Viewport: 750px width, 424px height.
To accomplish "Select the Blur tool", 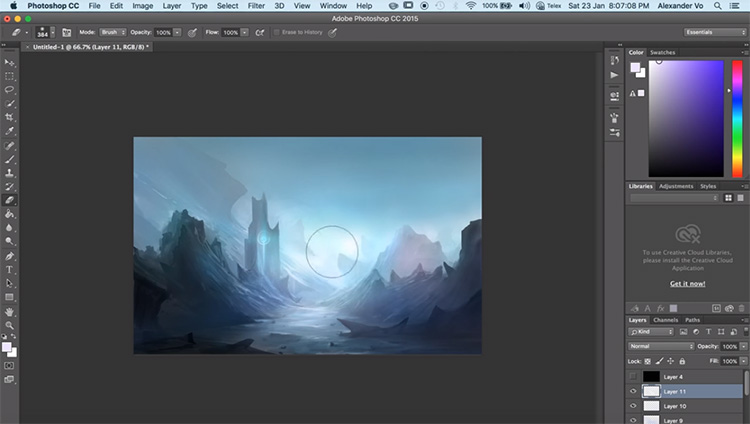I will click(9, 227).
